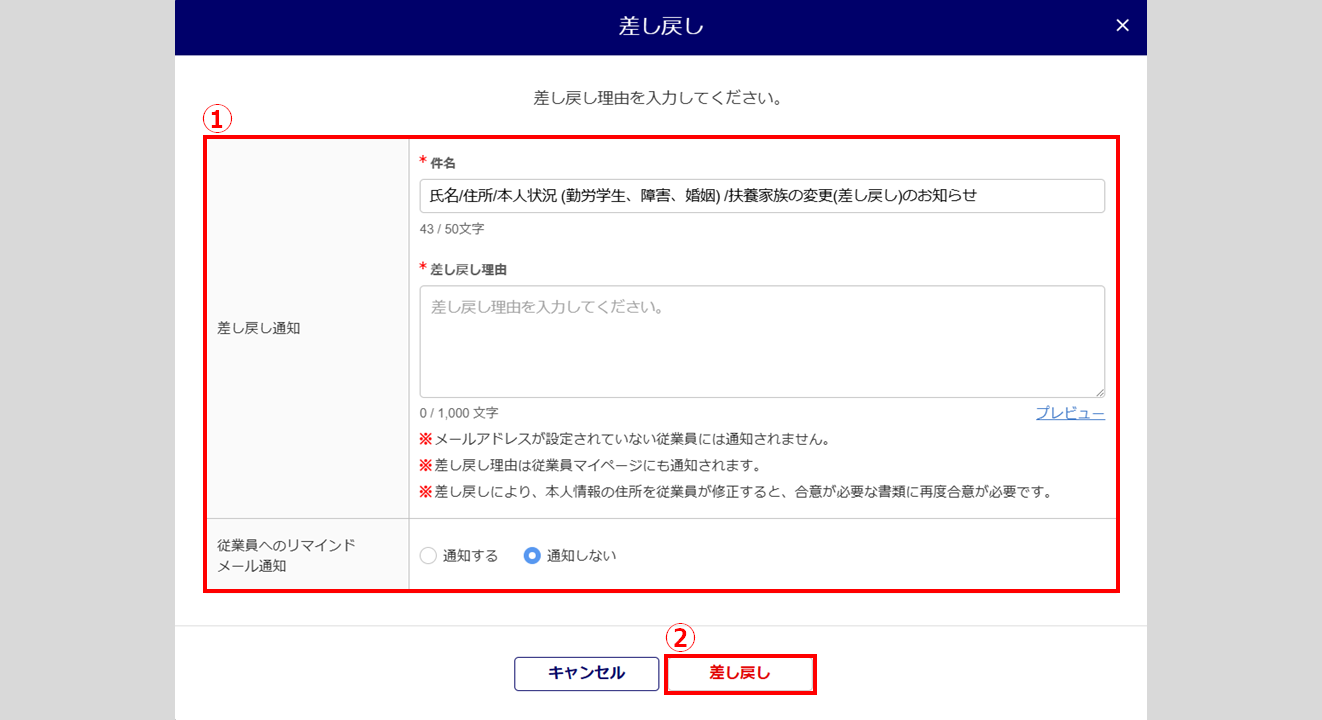The height and width of the screenshot is (720, 1322).
Task: Click the textarea resize grip icon
Action: (x=1099, y=392)
